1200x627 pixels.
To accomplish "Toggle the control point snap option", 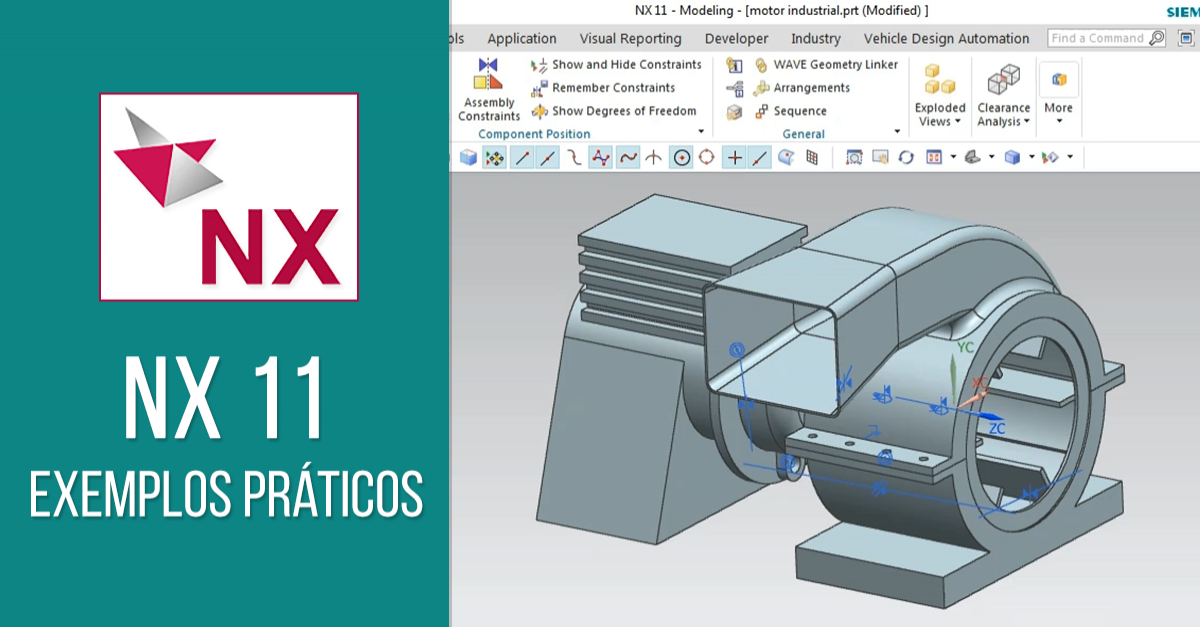I will tap(600, 157).
